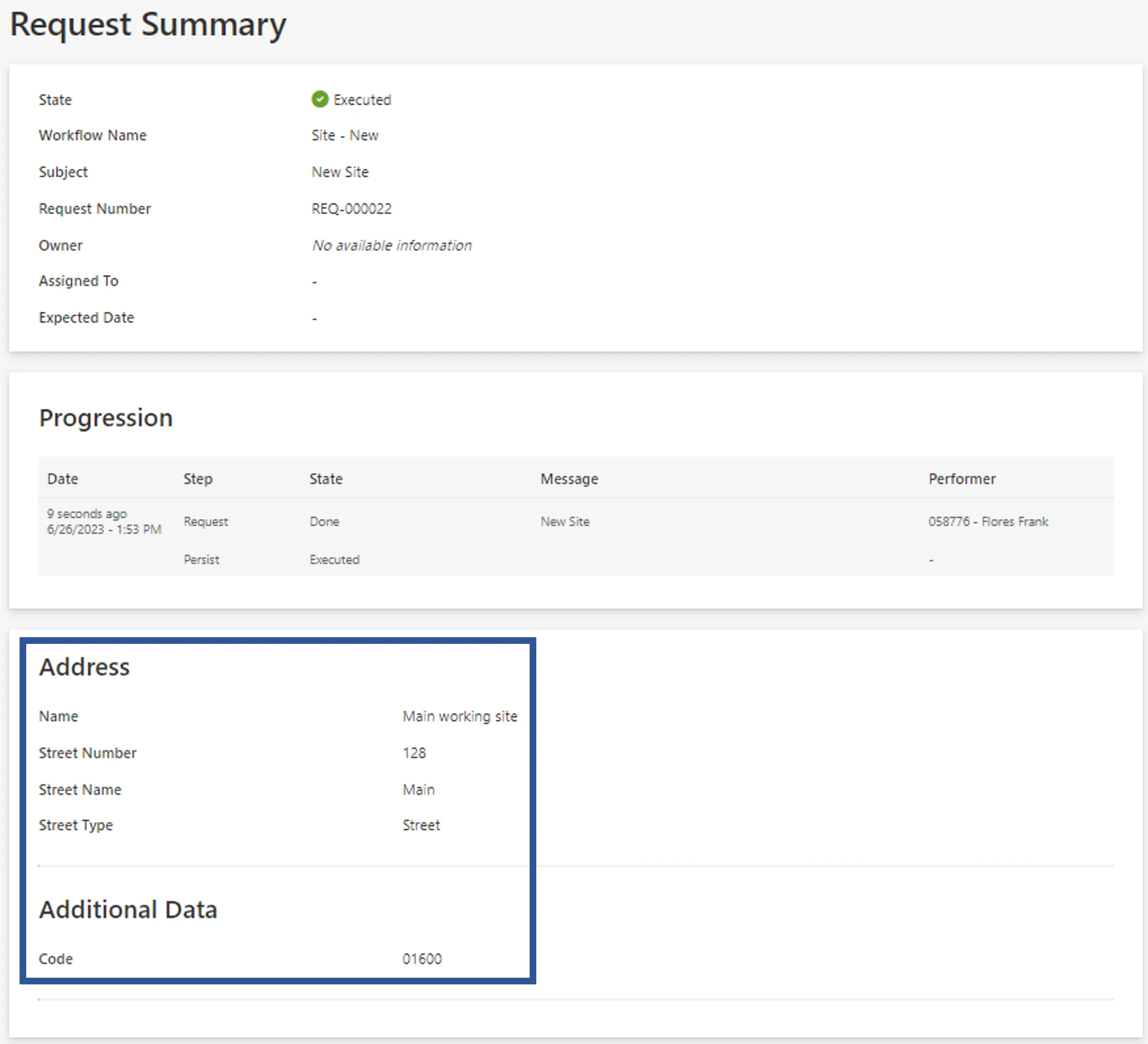This screenshot has width=1148, height=1044.
Task: Click the 'State' column header in Progression
Action: (326, 479)
